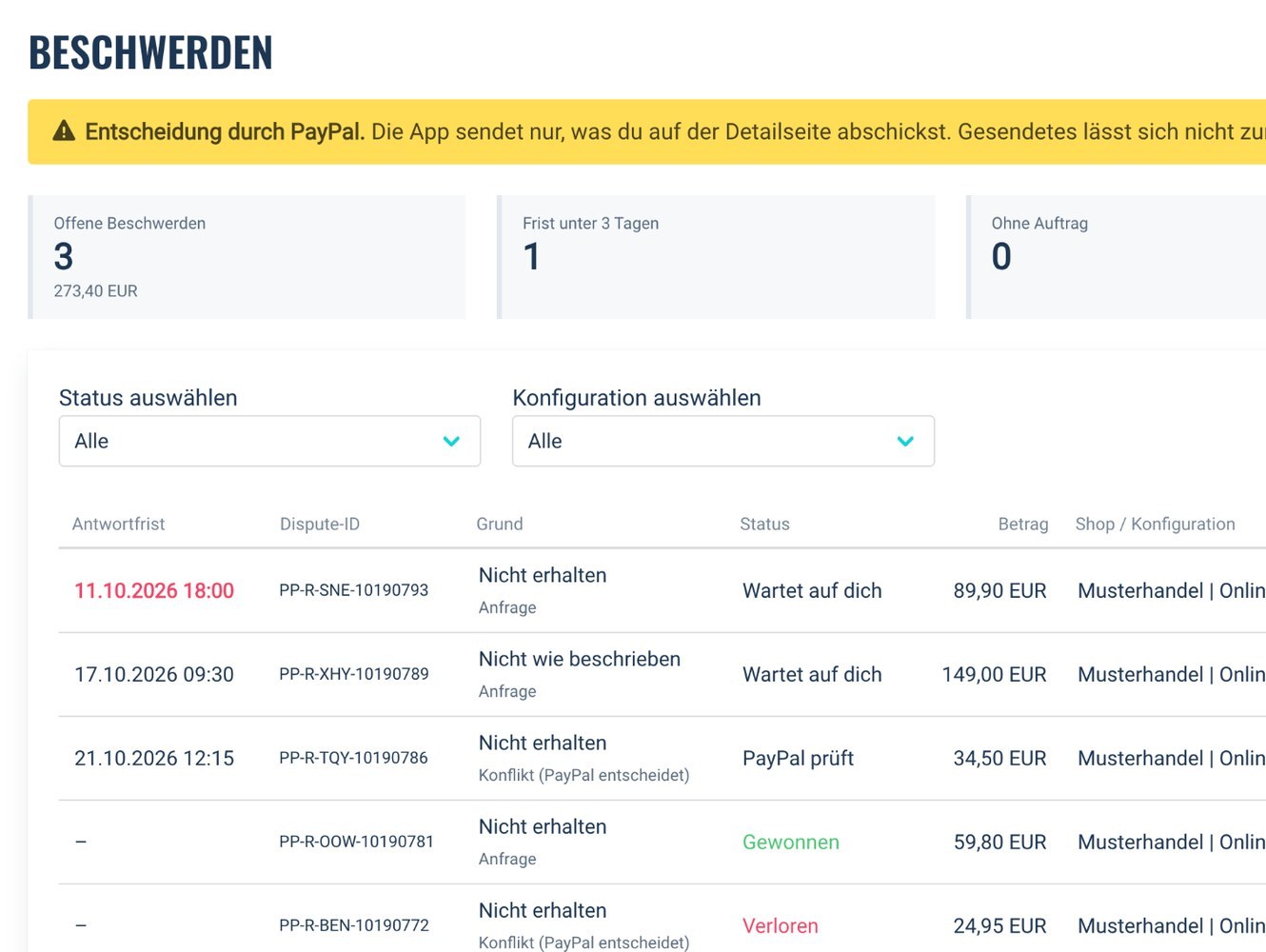Screen dimensions: 1266x952
Task: Click the warning triangle icon in the banner
Action: click(64, 131)
